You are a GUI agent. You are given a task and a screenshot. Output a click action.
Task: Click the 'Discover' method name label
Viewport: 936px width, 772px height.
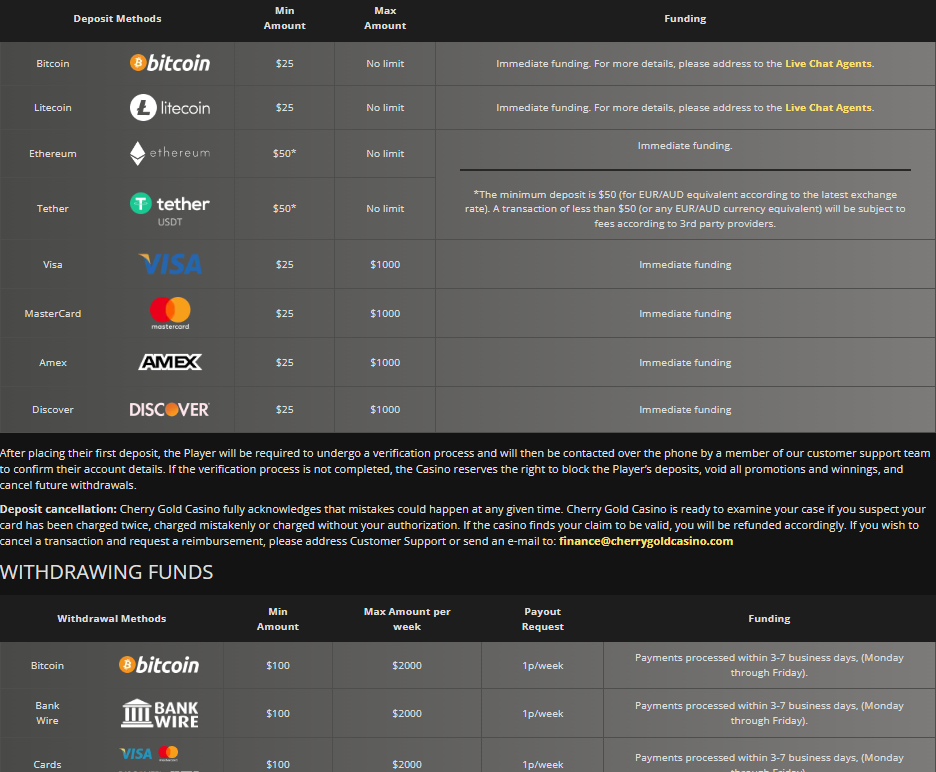click(53, 410)
